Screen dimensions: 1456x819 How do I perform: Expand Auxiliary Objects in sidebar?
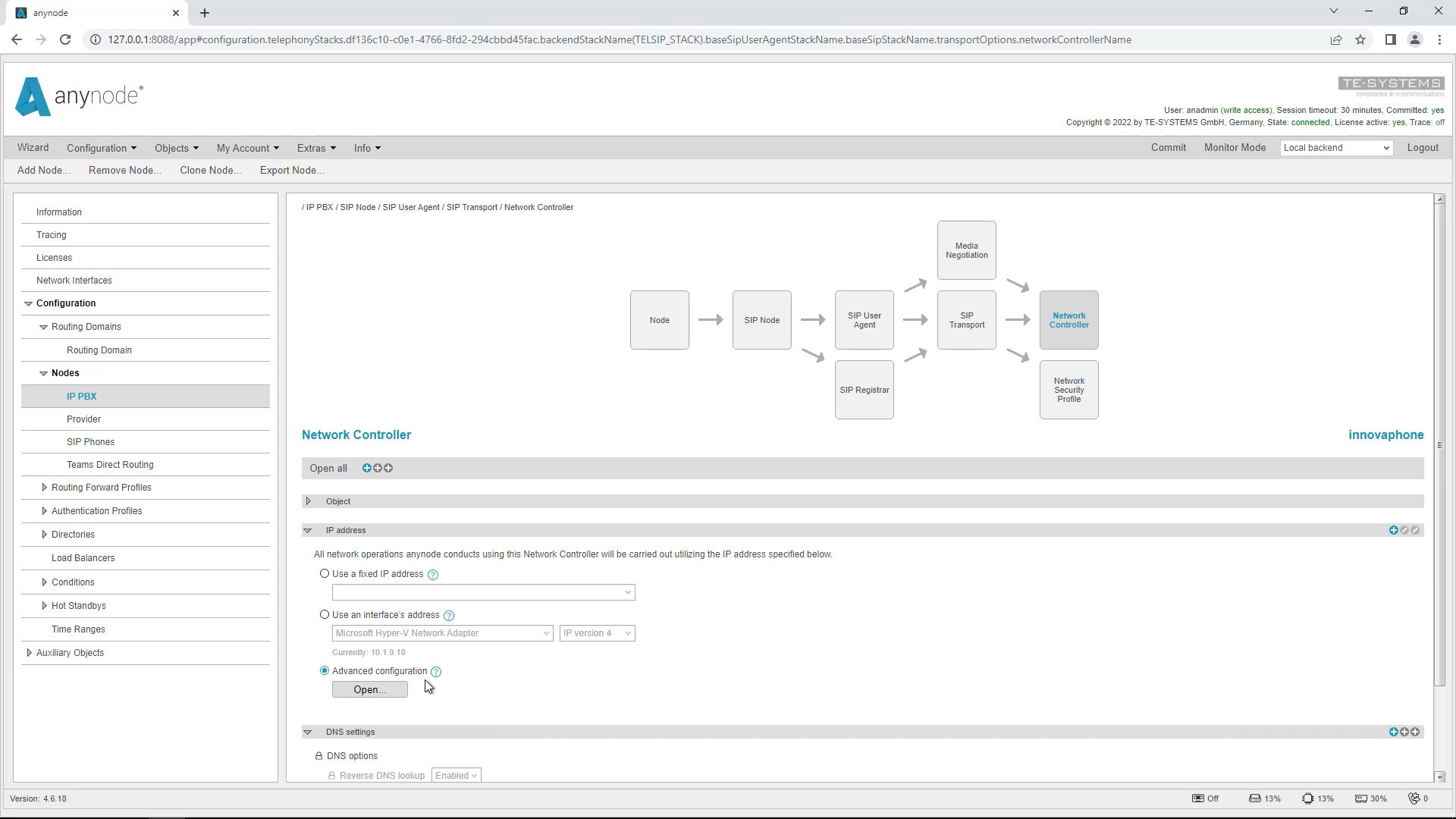[x=29, y=653]
